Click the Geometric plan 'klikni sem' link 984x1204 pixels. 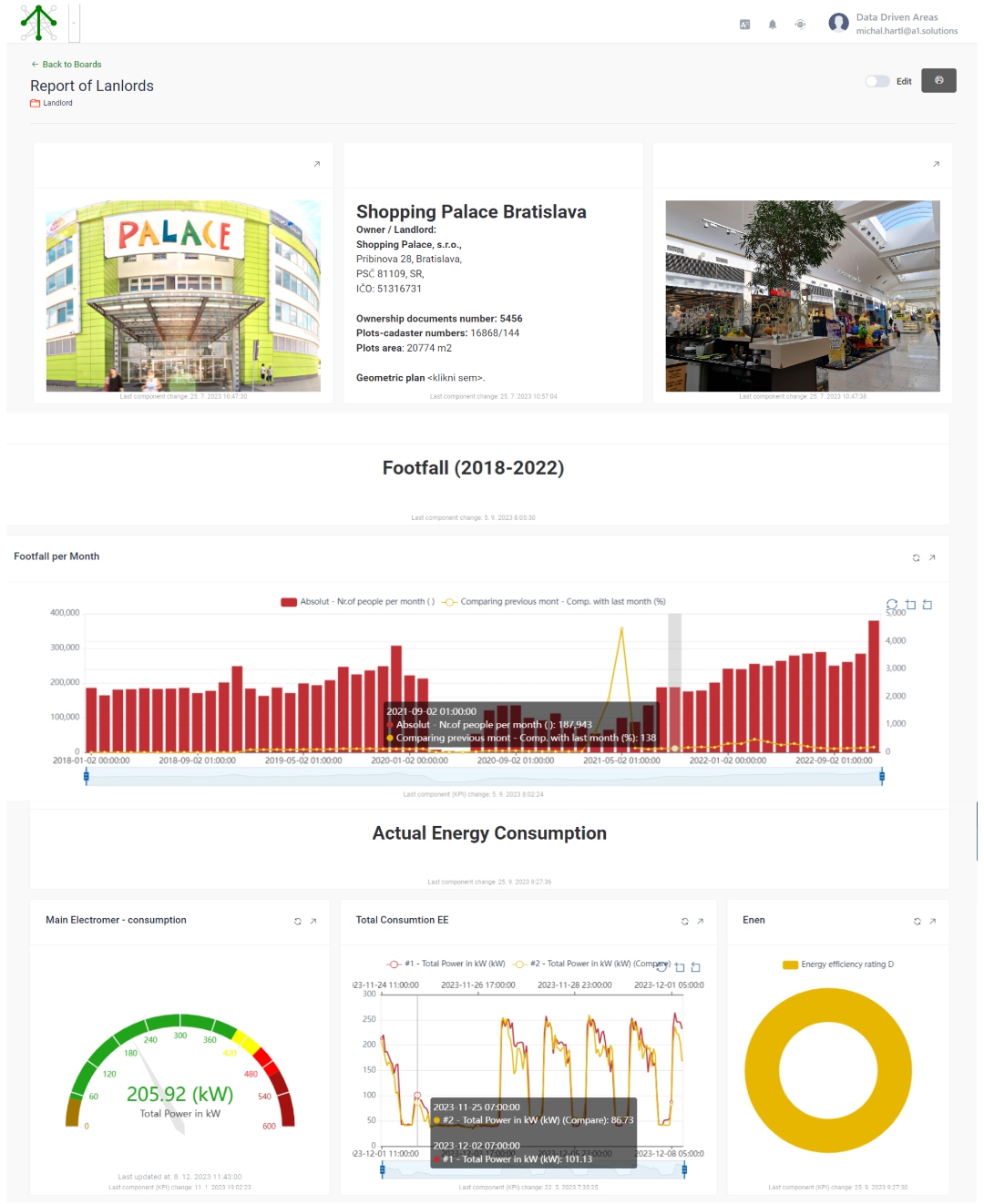tap(456, 378)
